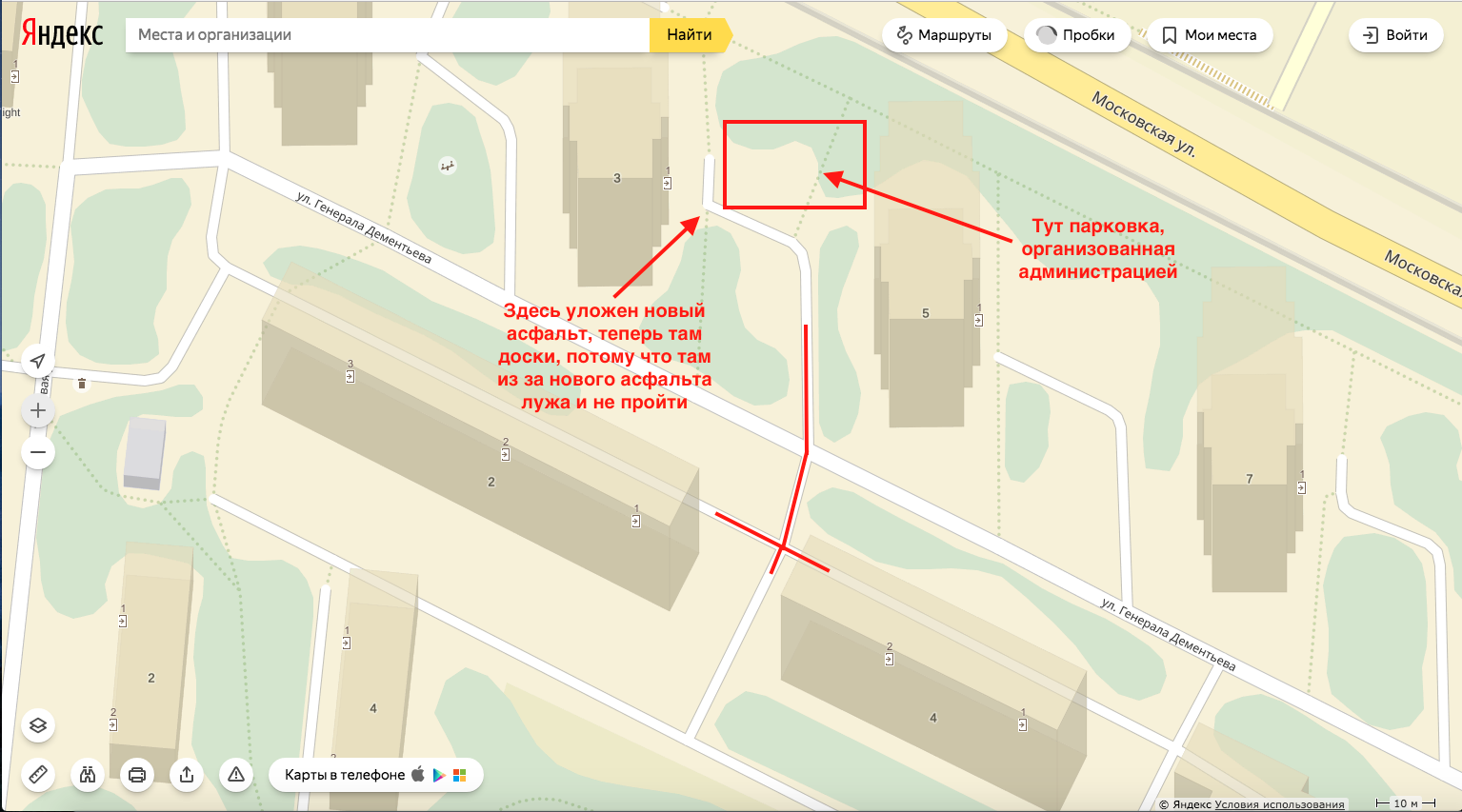The image size is (1462, 812).
Task: Toggle the Пробки traffic layer
Action: tap(1077, 35)
